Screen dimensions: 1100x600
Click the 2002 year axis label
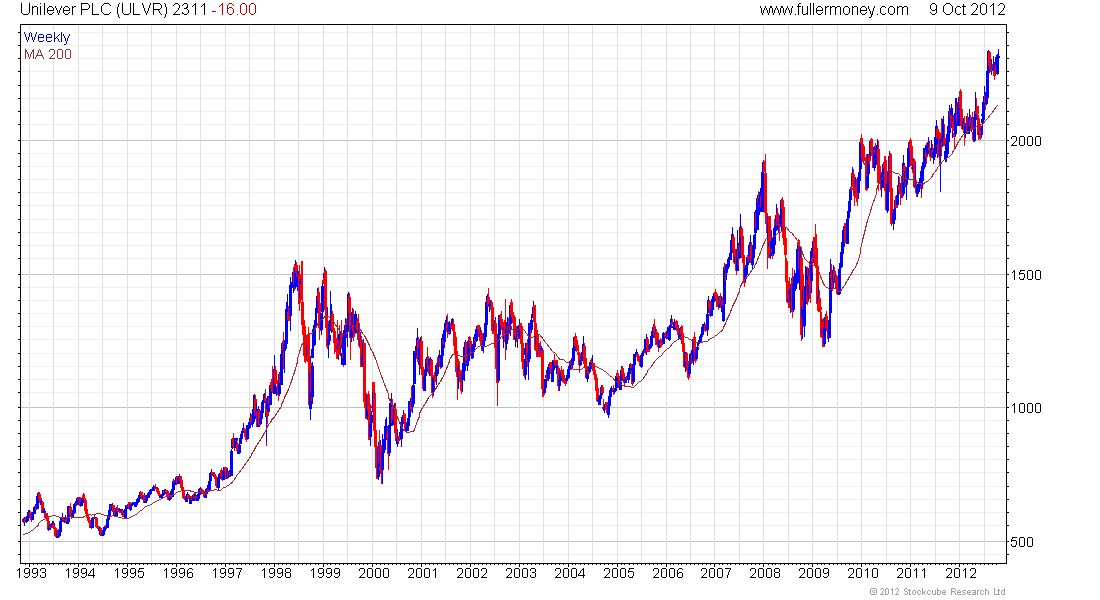click(x=472, y=573)
